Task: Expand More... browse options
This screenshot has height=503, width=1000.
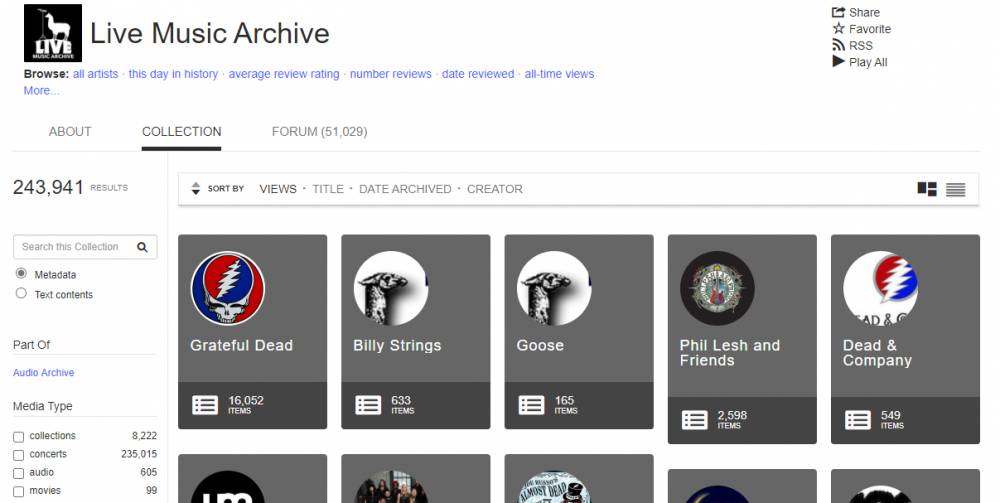Action: 41,91
